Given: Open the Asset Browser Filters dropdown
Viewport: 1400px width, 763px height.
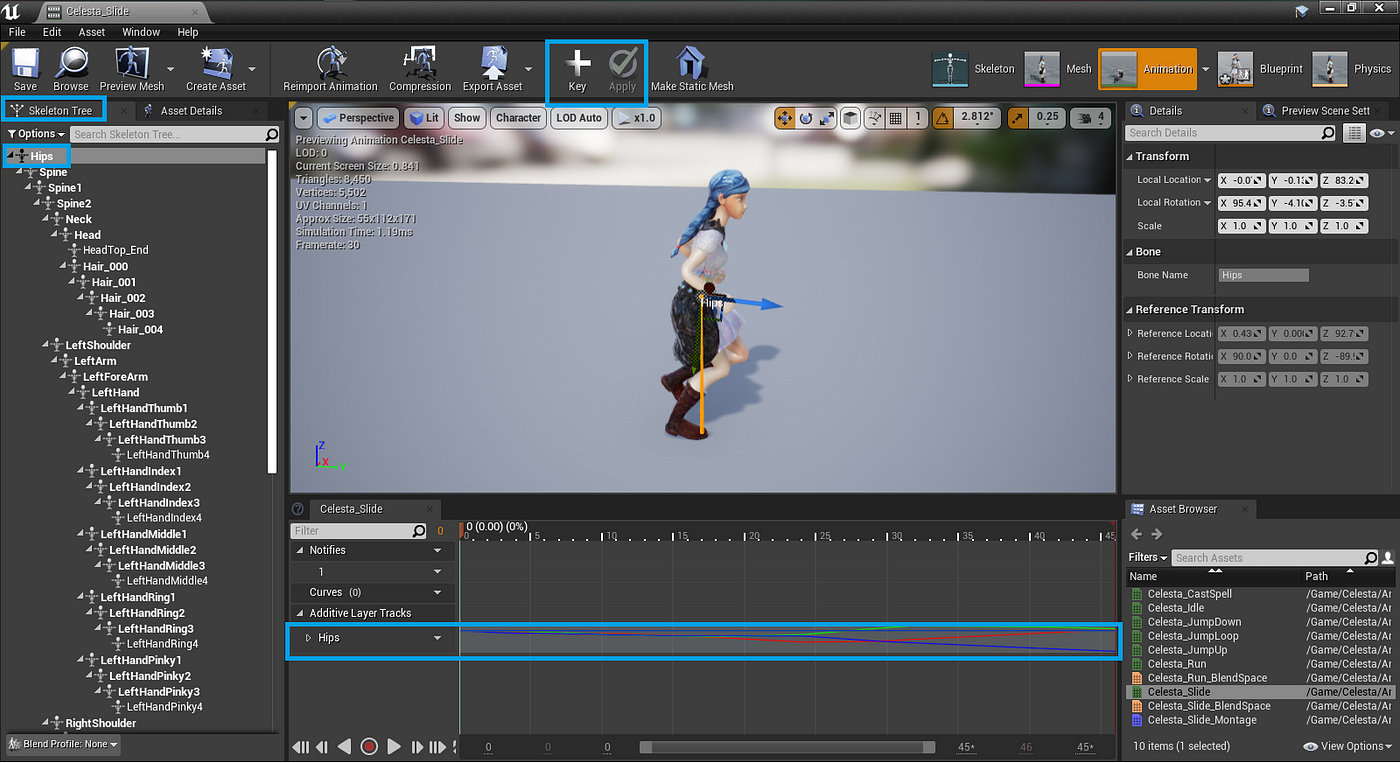Looking at the screenshot, I should (1148, 557).
